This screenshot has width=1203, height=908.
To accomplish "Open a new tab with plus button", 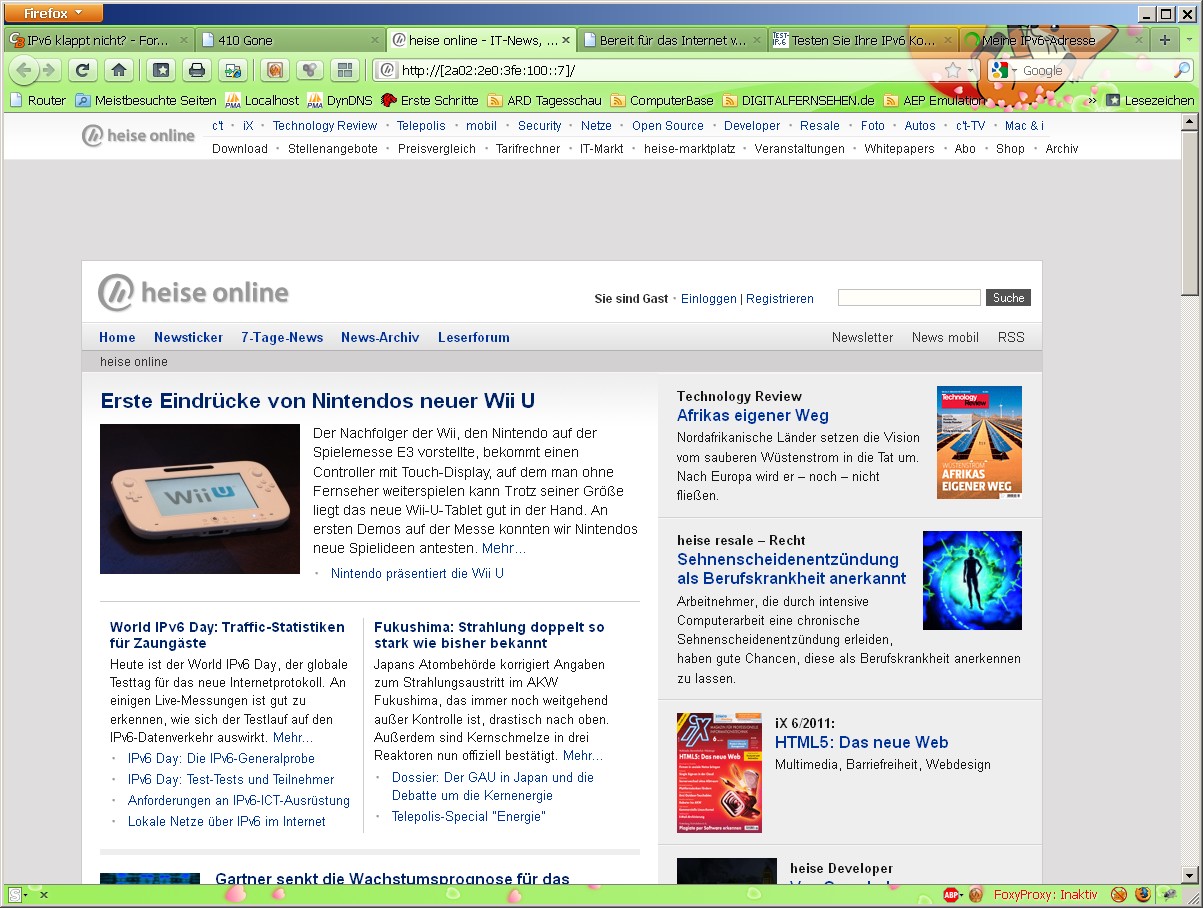I will click(x=1164, y=40).
